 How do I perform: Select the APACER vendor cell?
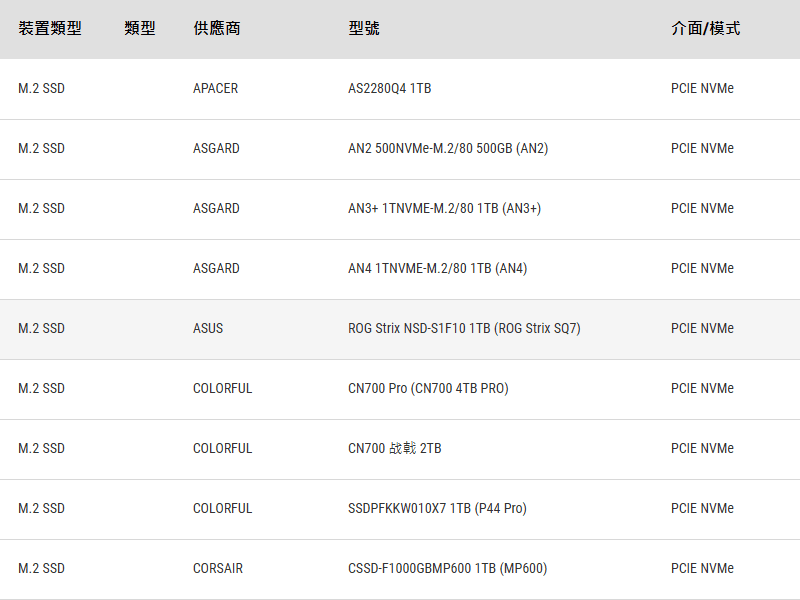tap(216, 88)
